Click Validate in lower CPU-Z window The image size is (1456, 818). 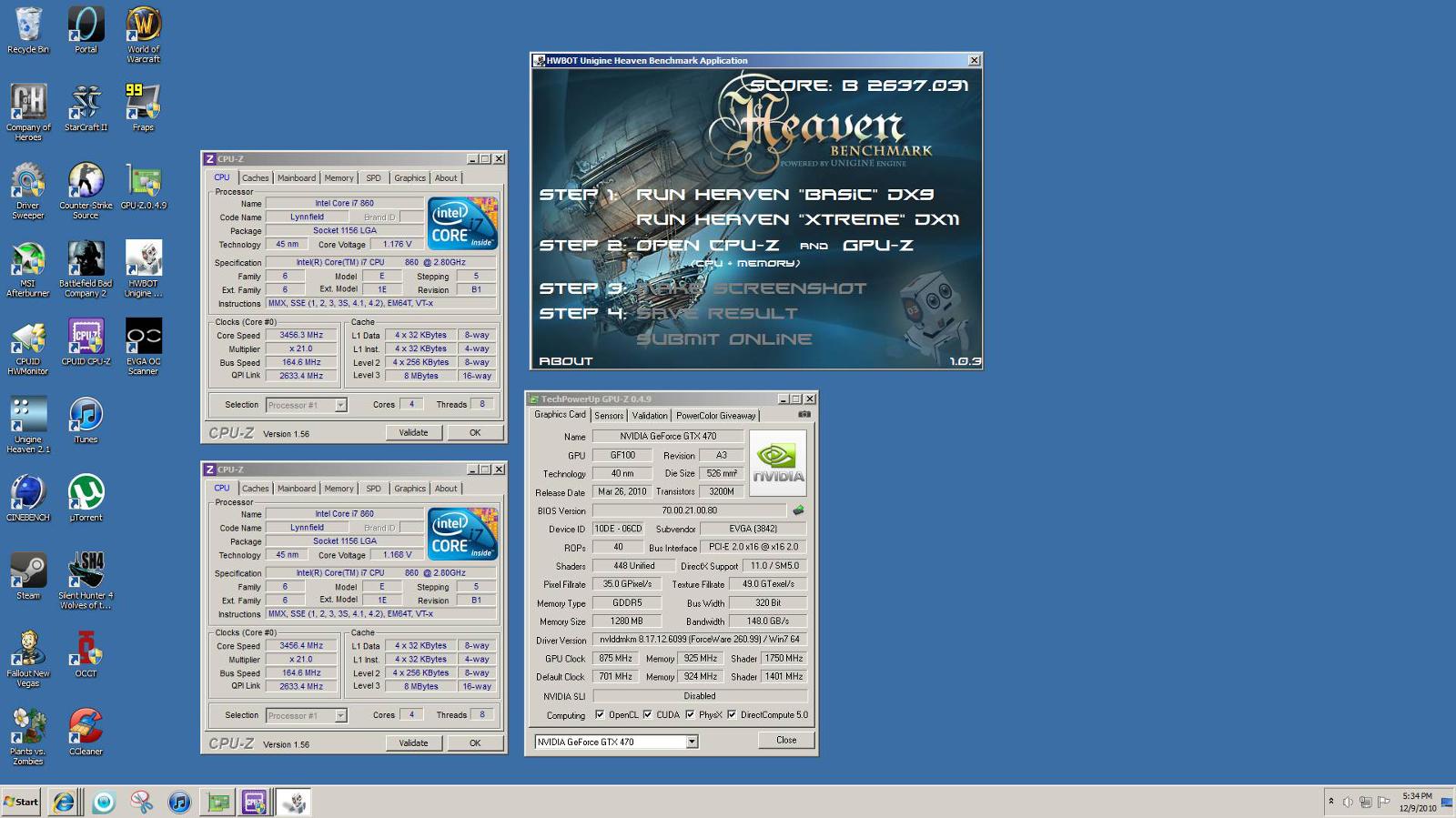click(413, 742)
